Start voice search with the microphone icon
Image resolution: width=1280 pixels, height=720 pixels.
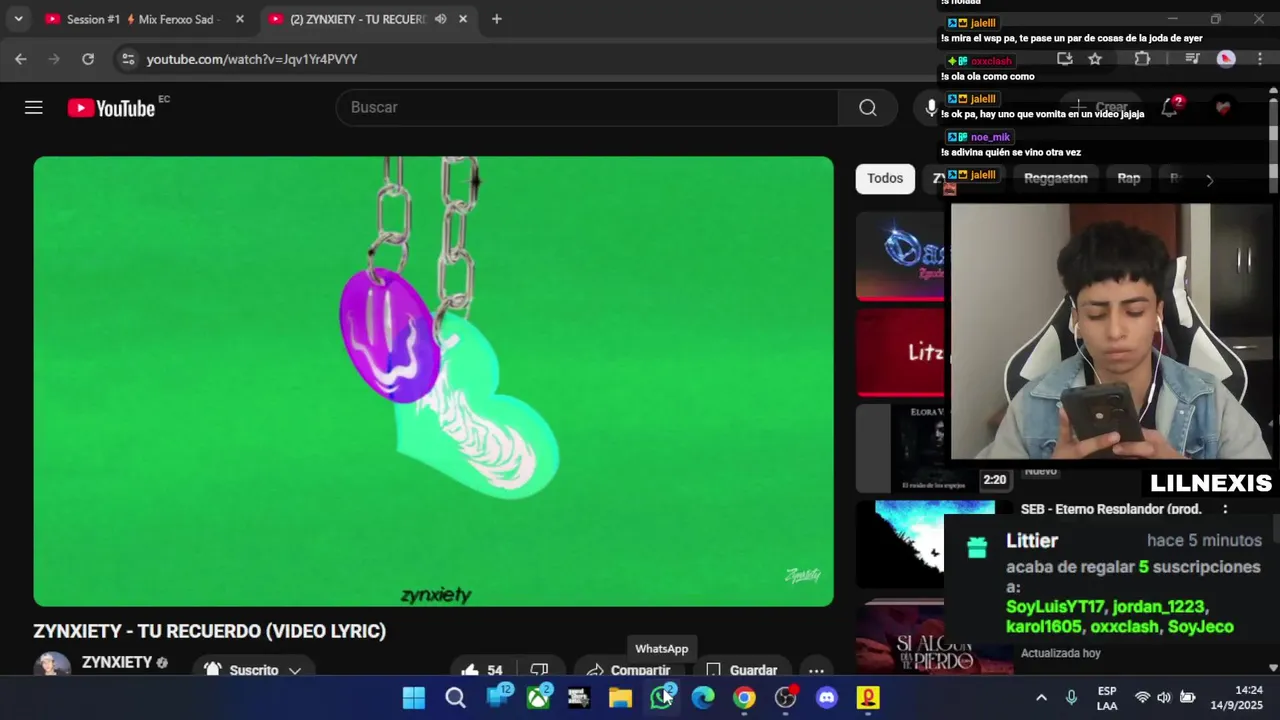point(931,107)
